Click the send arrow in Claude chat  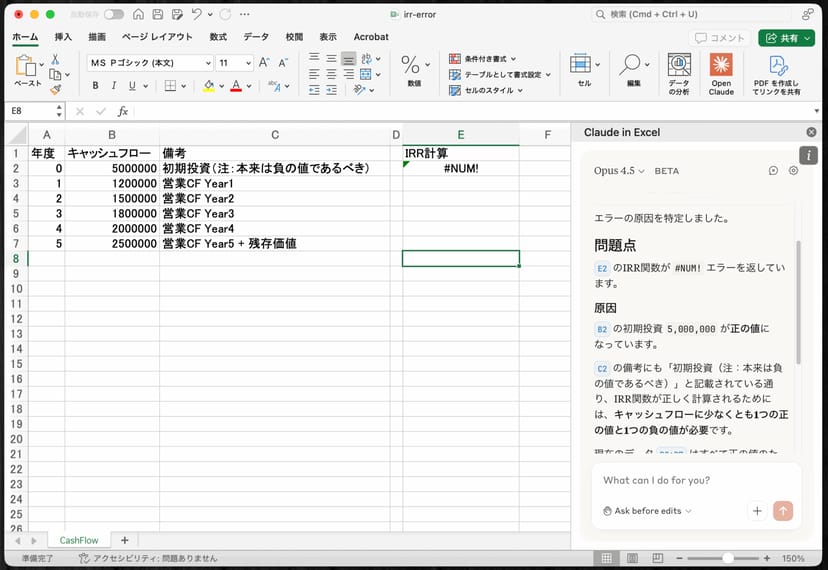783,511
